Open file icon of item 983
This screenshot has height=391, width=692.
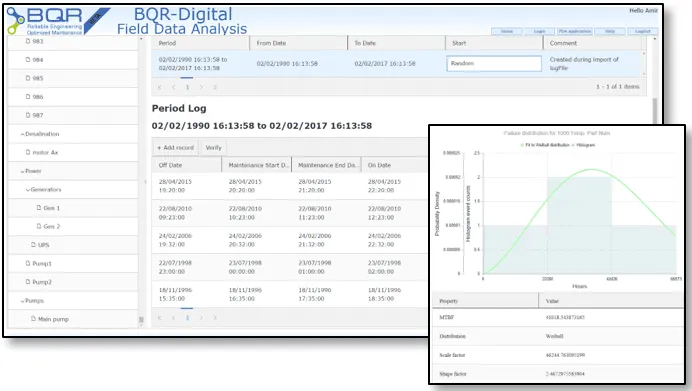28,41
